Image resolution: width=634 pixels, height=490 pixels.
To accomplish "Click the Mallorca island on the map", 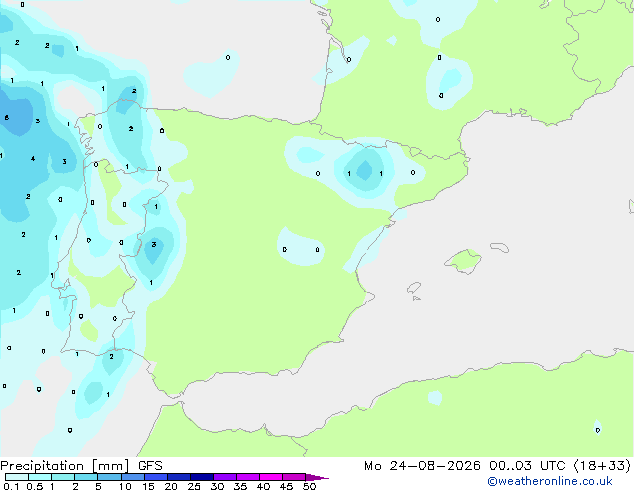I will 463,261.
